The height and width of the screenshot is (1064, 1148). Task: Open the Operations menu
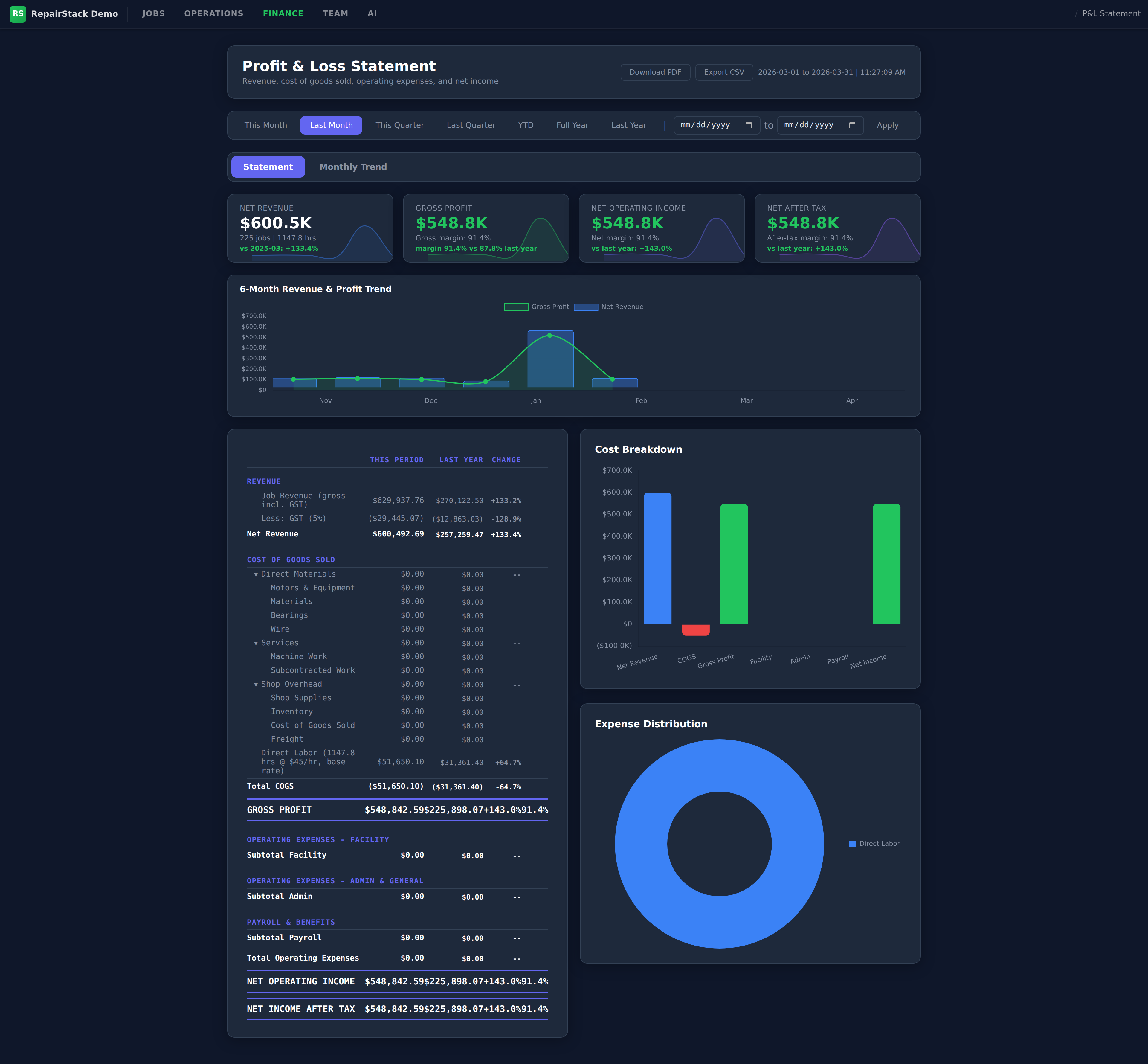pos(213,14)
